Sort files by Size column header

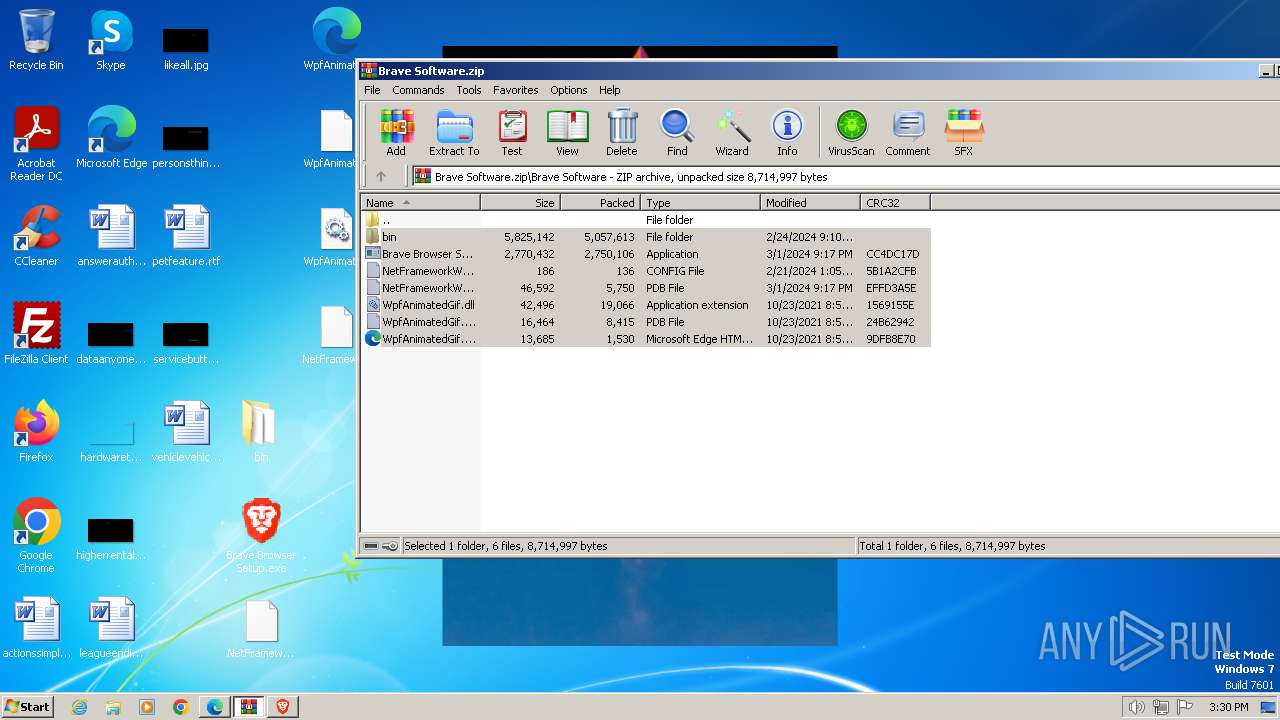pos(520,202)
